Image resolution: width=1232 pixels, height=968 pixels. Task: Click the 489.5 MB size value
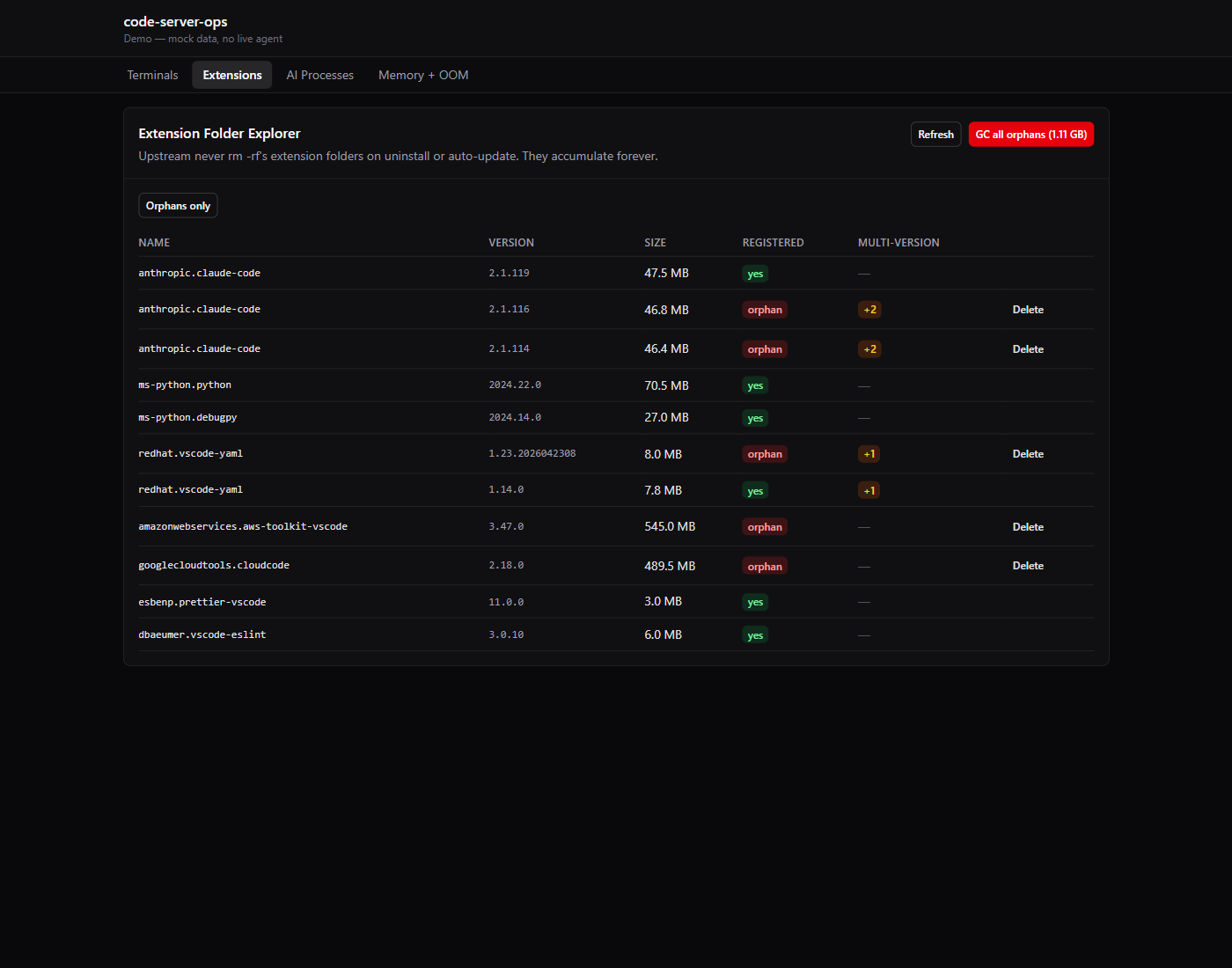670,566
